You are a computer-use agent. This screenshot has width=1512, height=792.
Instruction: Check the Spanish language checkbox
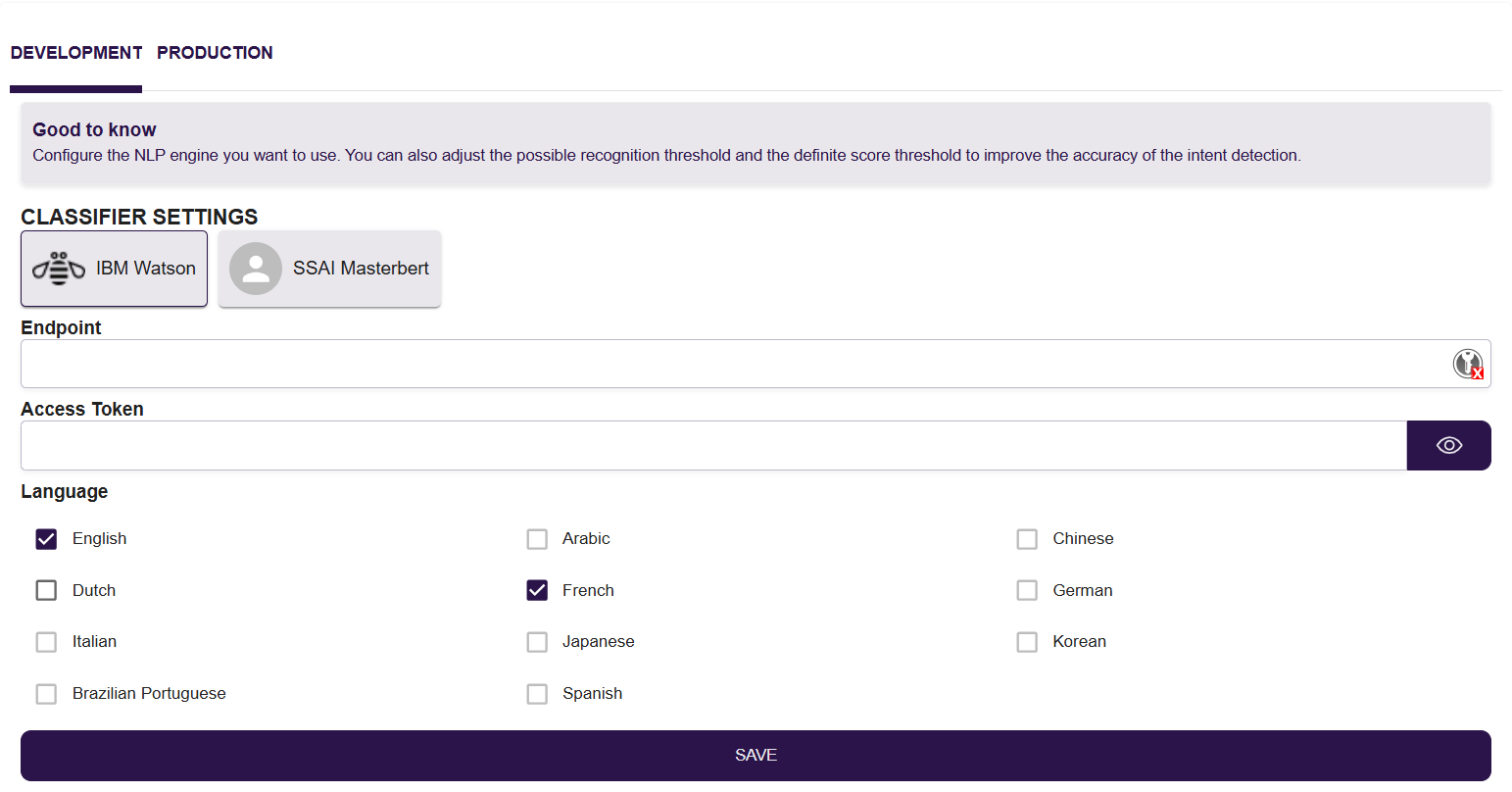point(537,694)
